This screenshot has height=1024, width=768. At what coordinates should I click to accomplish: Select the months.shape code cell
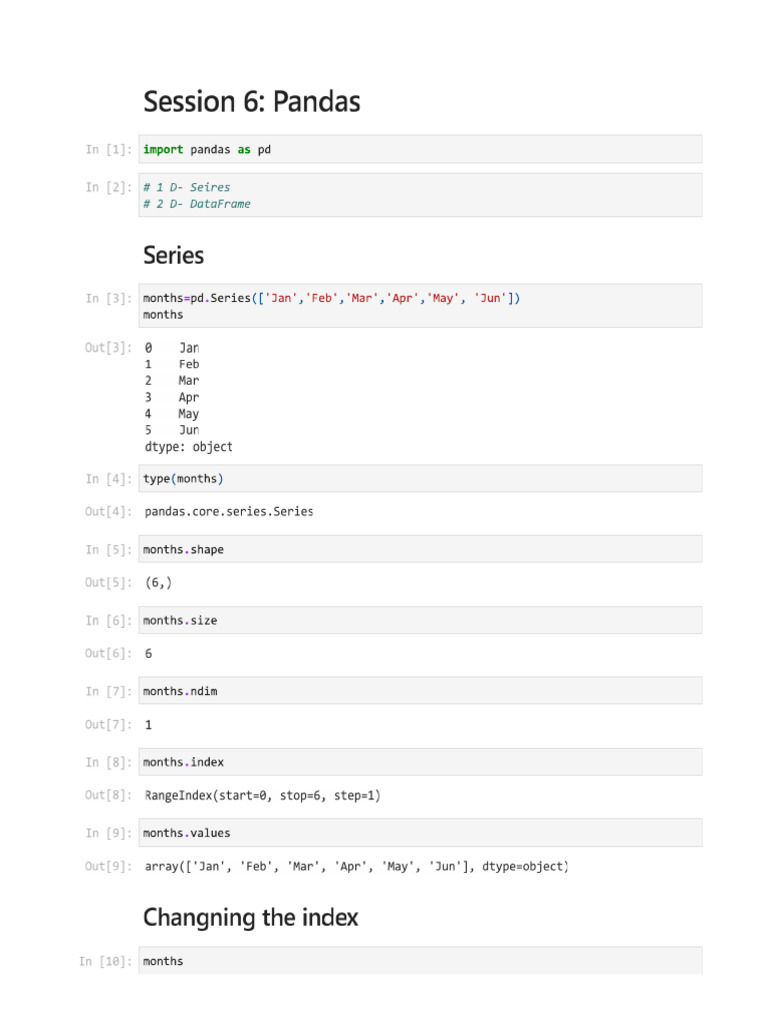(x=420, y=550)
